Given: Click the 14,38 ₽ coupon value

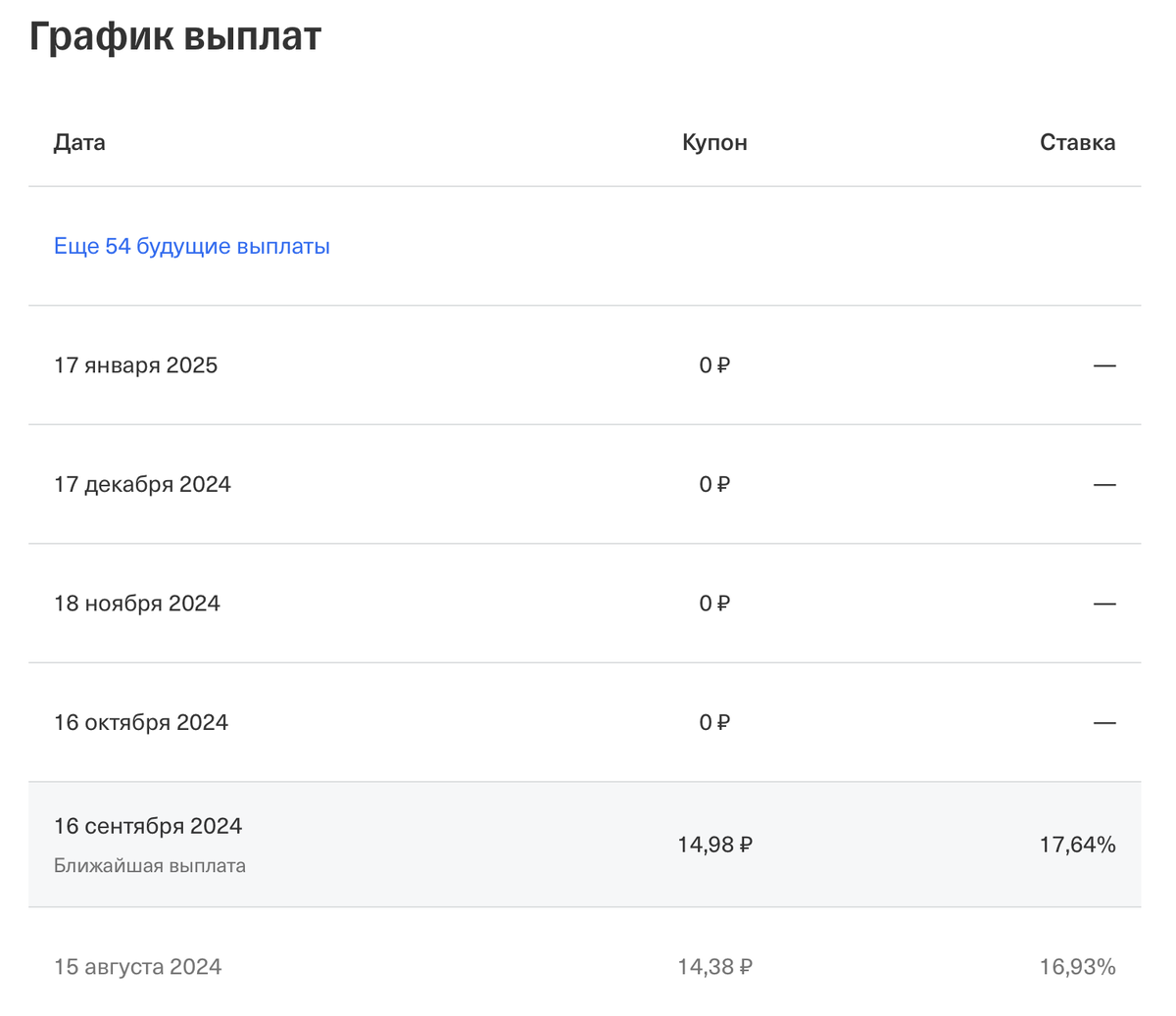Looking at the screenshot, I should point(715,967).
